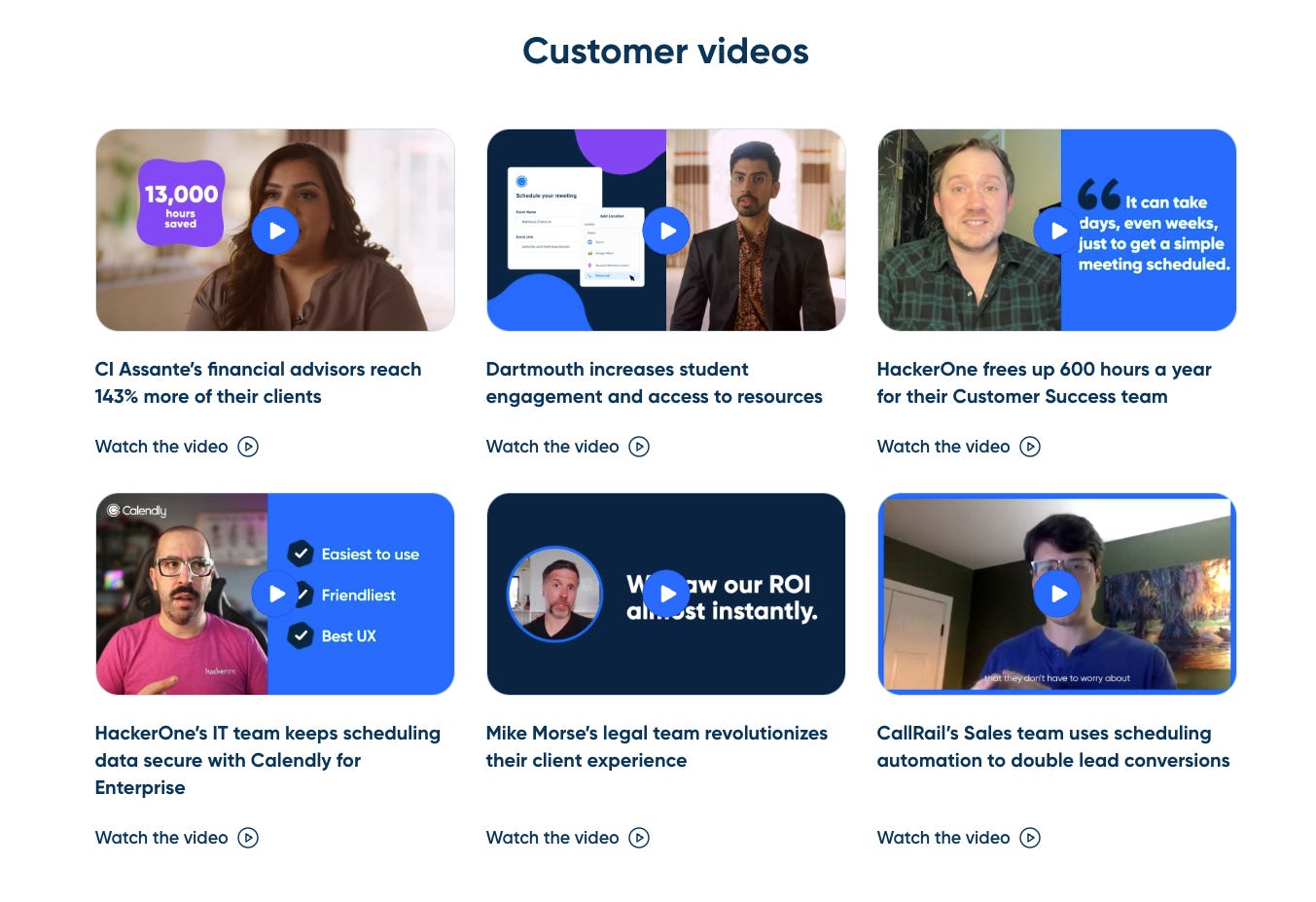Screen dimensions: 1316x902
Task: Click circled play icon under CI Assante
Action: click(248, 447)
